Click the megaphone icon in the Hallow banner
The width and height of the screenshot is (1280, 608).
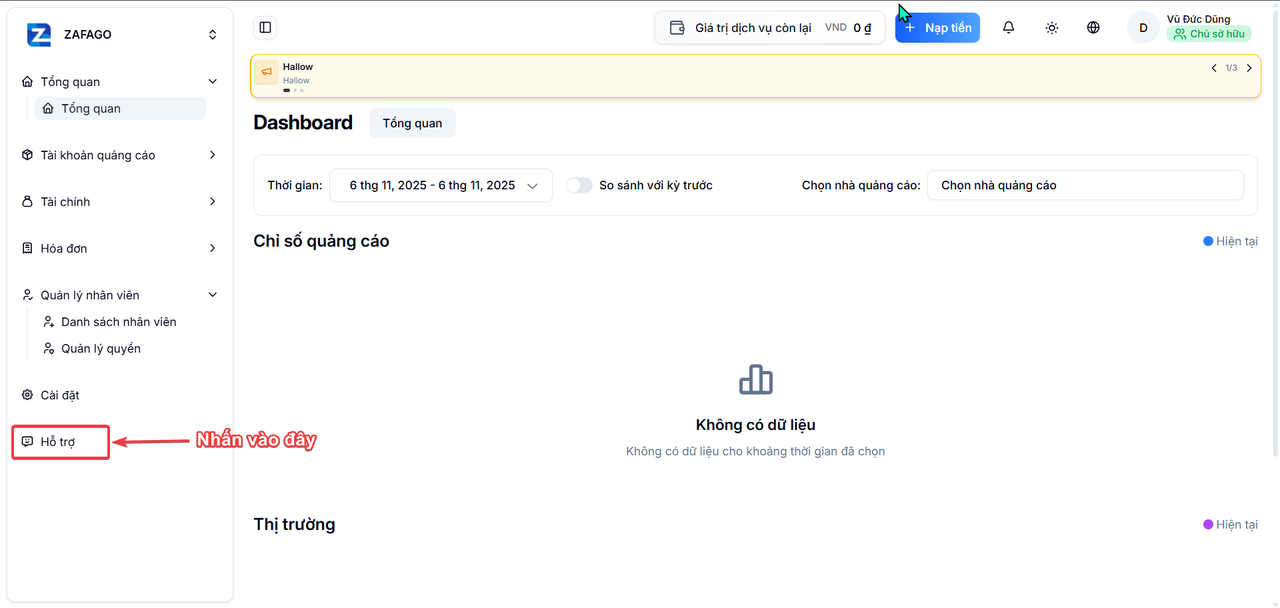(266, 72)
